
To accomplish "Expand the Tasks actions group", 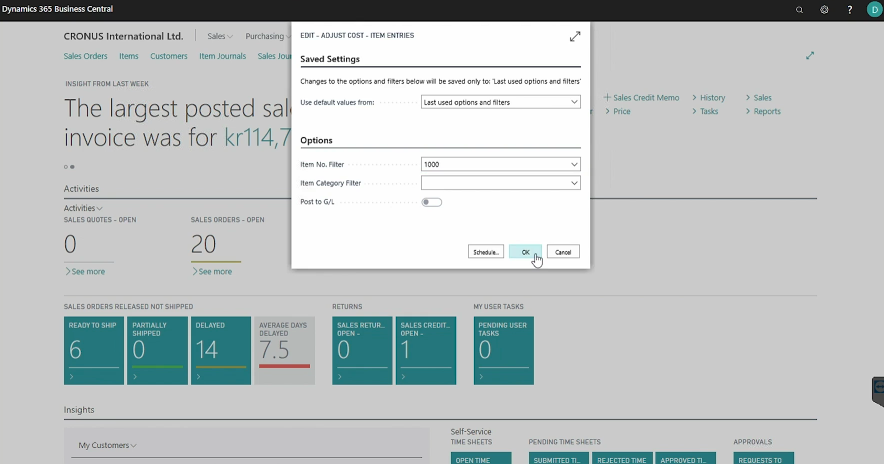I will click(x=705, y=111).
